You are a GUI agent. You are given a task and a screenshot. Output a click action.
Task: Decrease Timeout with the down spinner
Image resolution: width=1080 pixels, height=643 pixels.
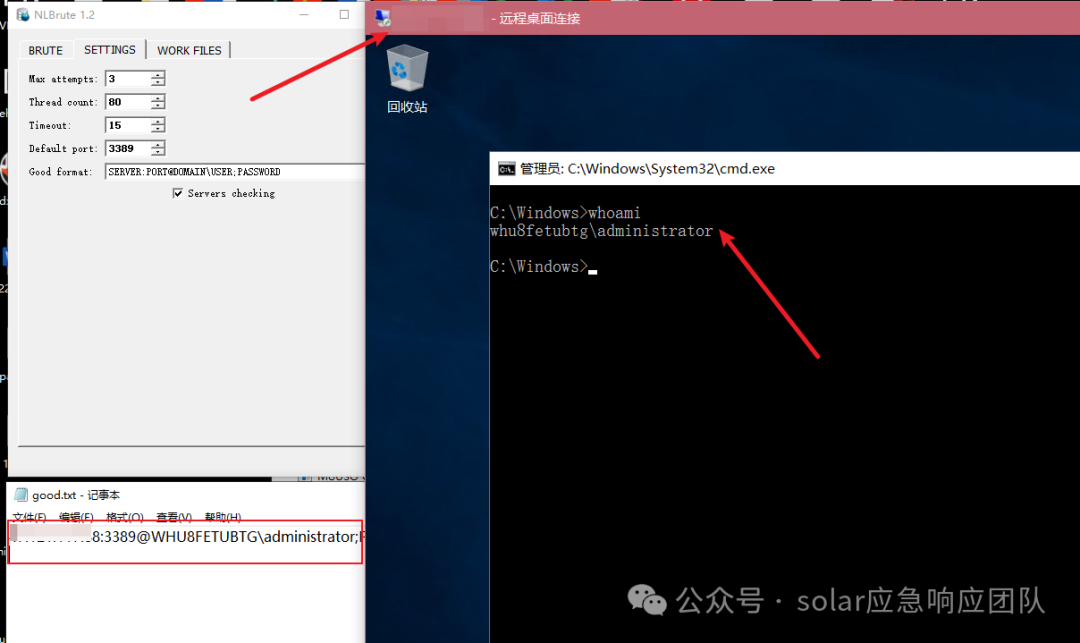click(158, 129)
